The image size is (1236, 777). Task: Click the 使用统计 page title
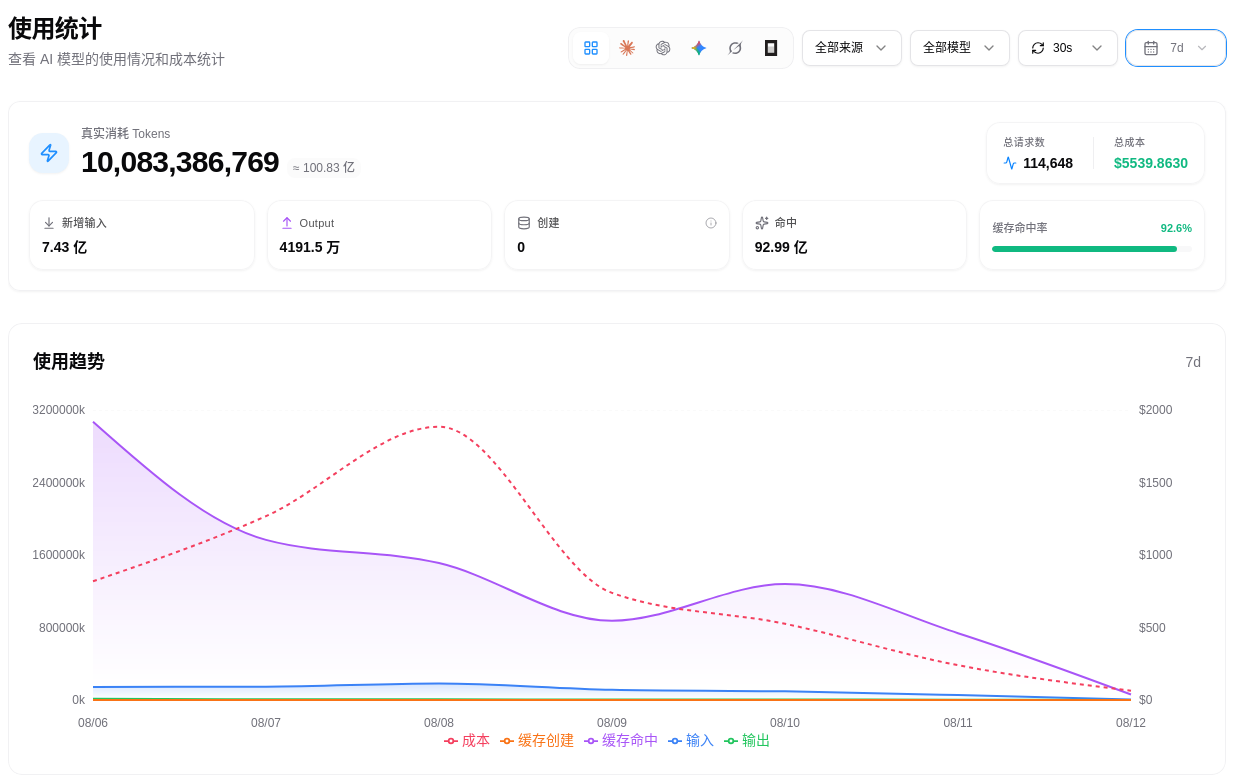point(55,28)
